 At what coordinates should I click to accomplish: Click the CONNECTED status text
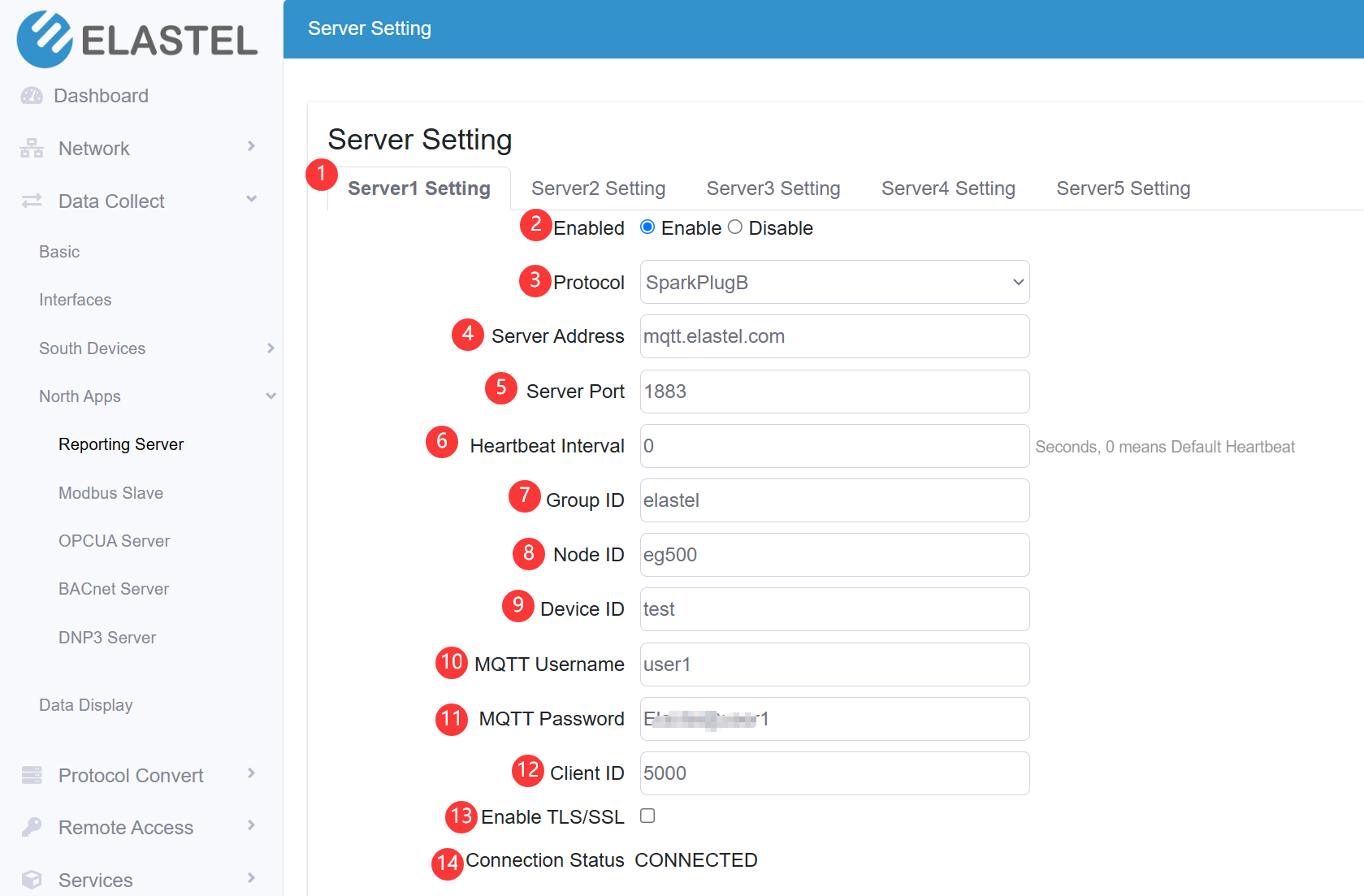click(696, 860)
